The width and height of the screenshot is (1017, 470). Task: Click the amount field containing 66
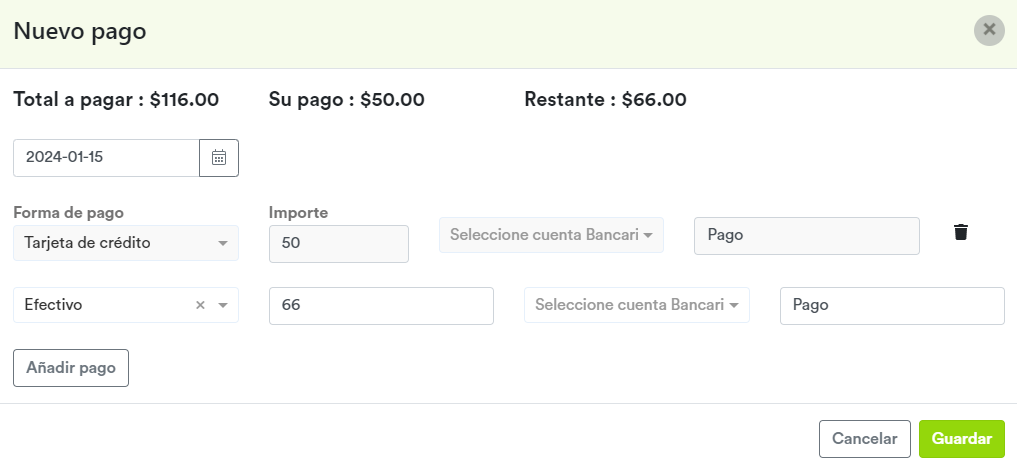click(x=381, y=305)
